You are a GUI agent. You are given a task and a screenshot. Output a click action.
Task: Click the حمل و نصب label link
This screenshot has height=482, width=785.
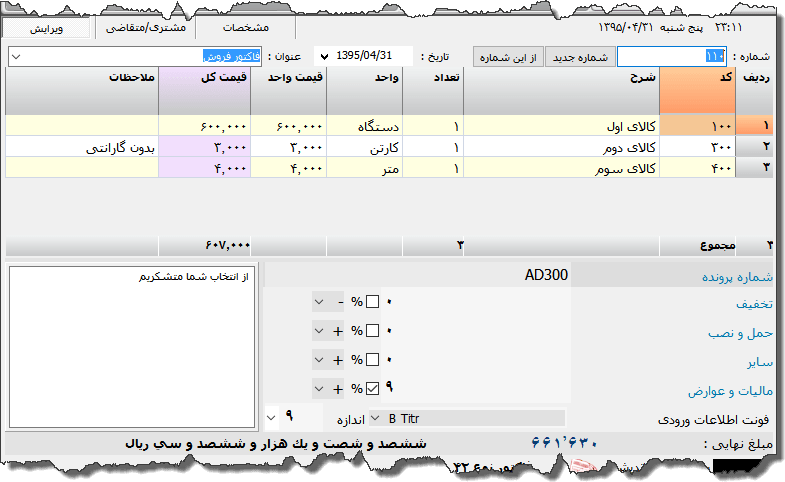740,333
